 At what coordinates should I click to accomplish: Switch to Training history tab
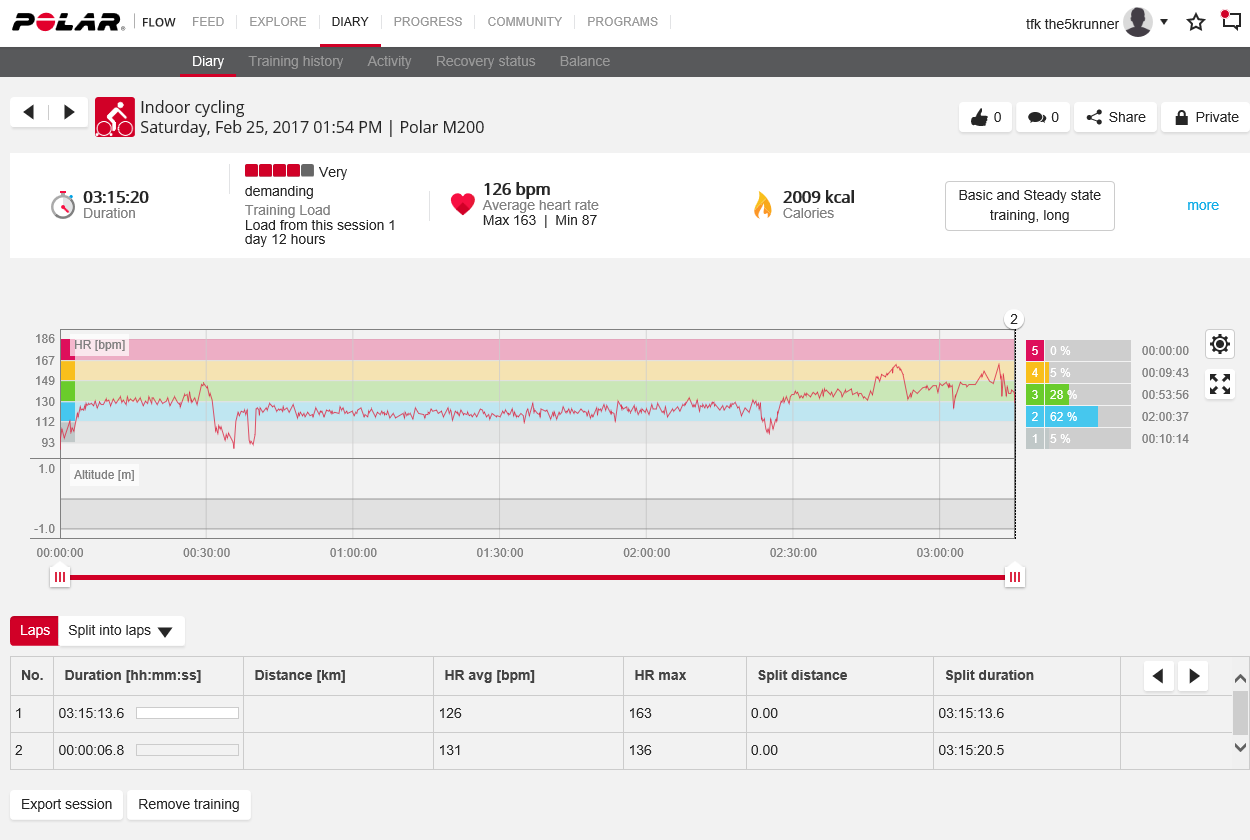tap(296, 61)
